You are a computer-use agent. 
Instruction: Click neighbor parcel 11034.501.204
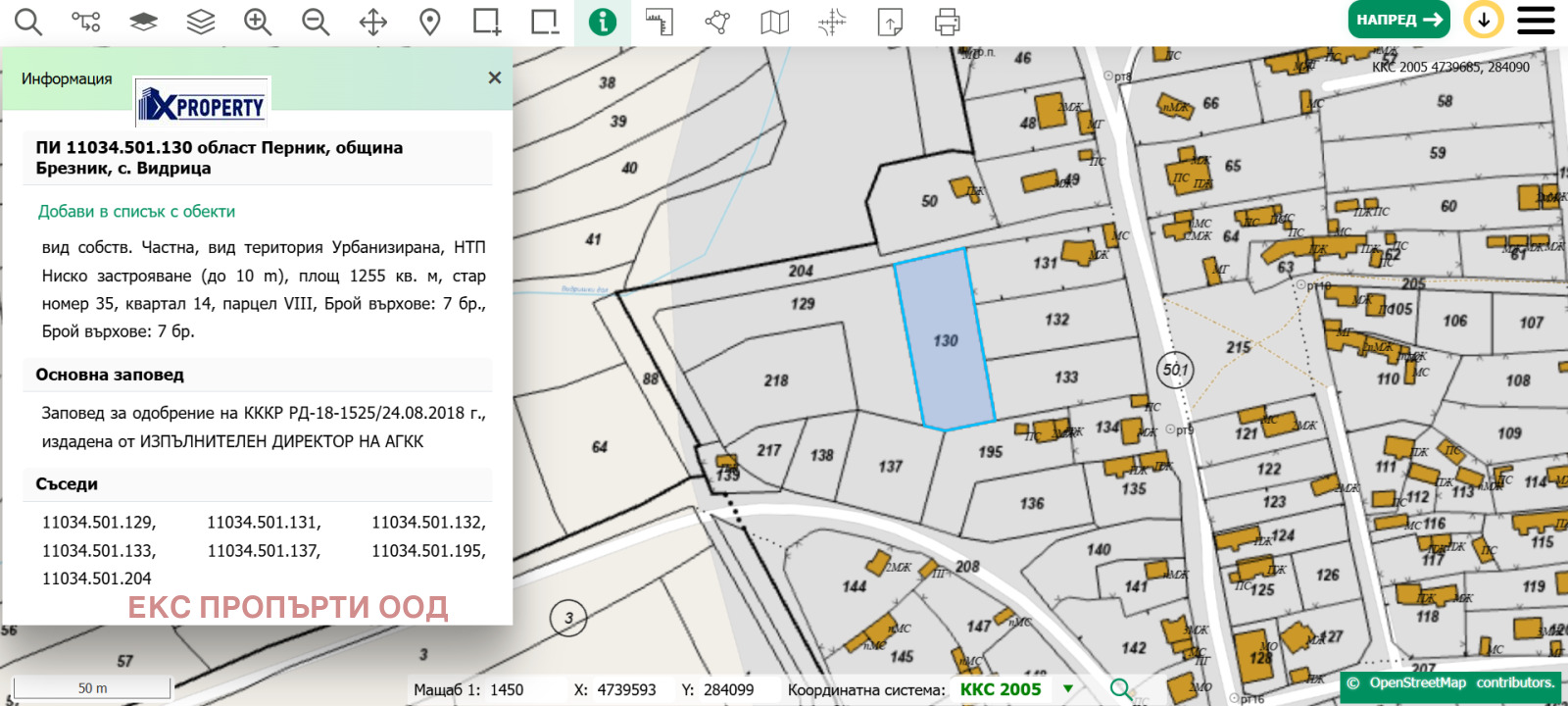tap(97, 579)
